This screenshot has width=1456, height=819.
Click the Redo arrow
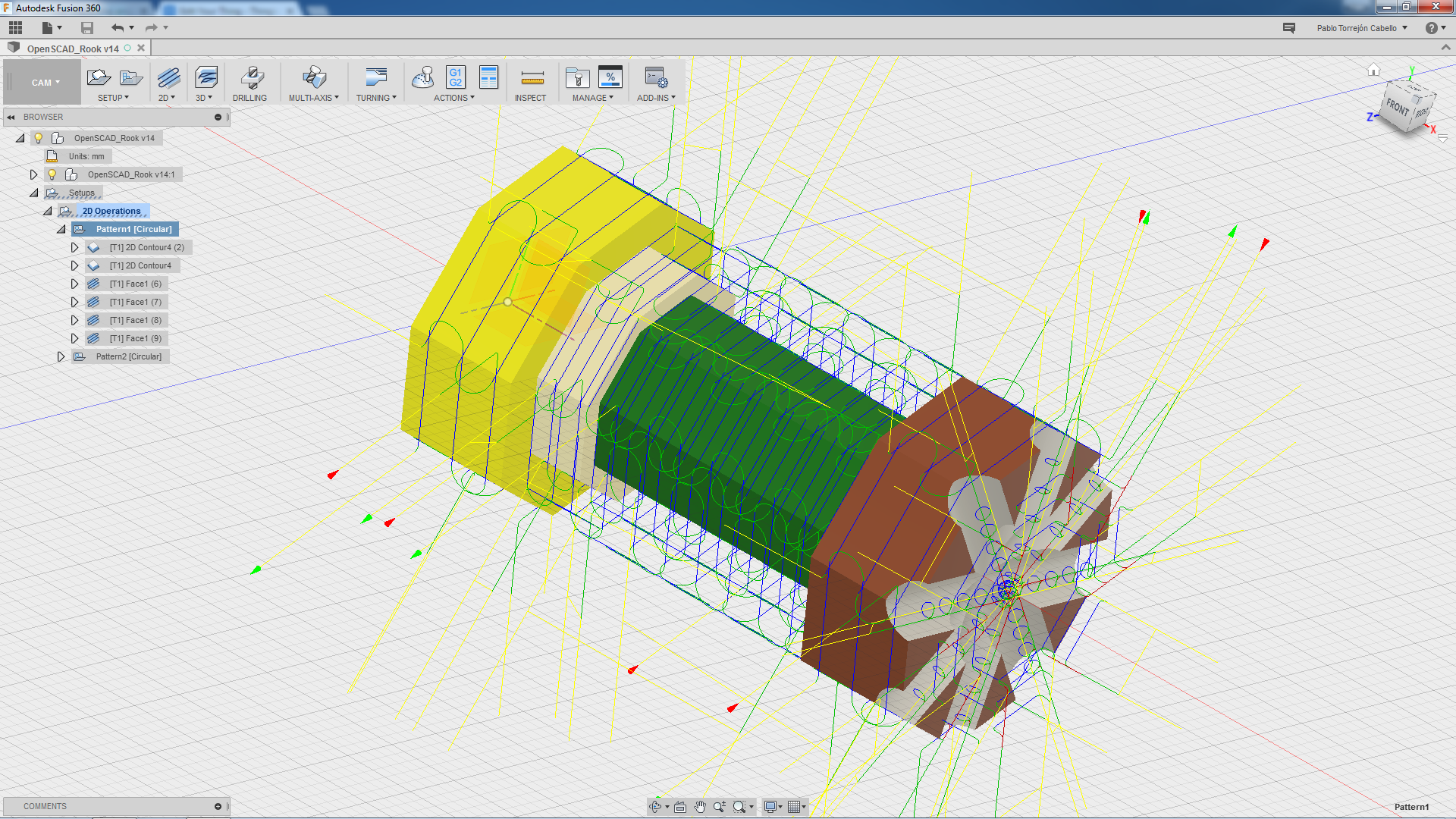click(151, 28)
